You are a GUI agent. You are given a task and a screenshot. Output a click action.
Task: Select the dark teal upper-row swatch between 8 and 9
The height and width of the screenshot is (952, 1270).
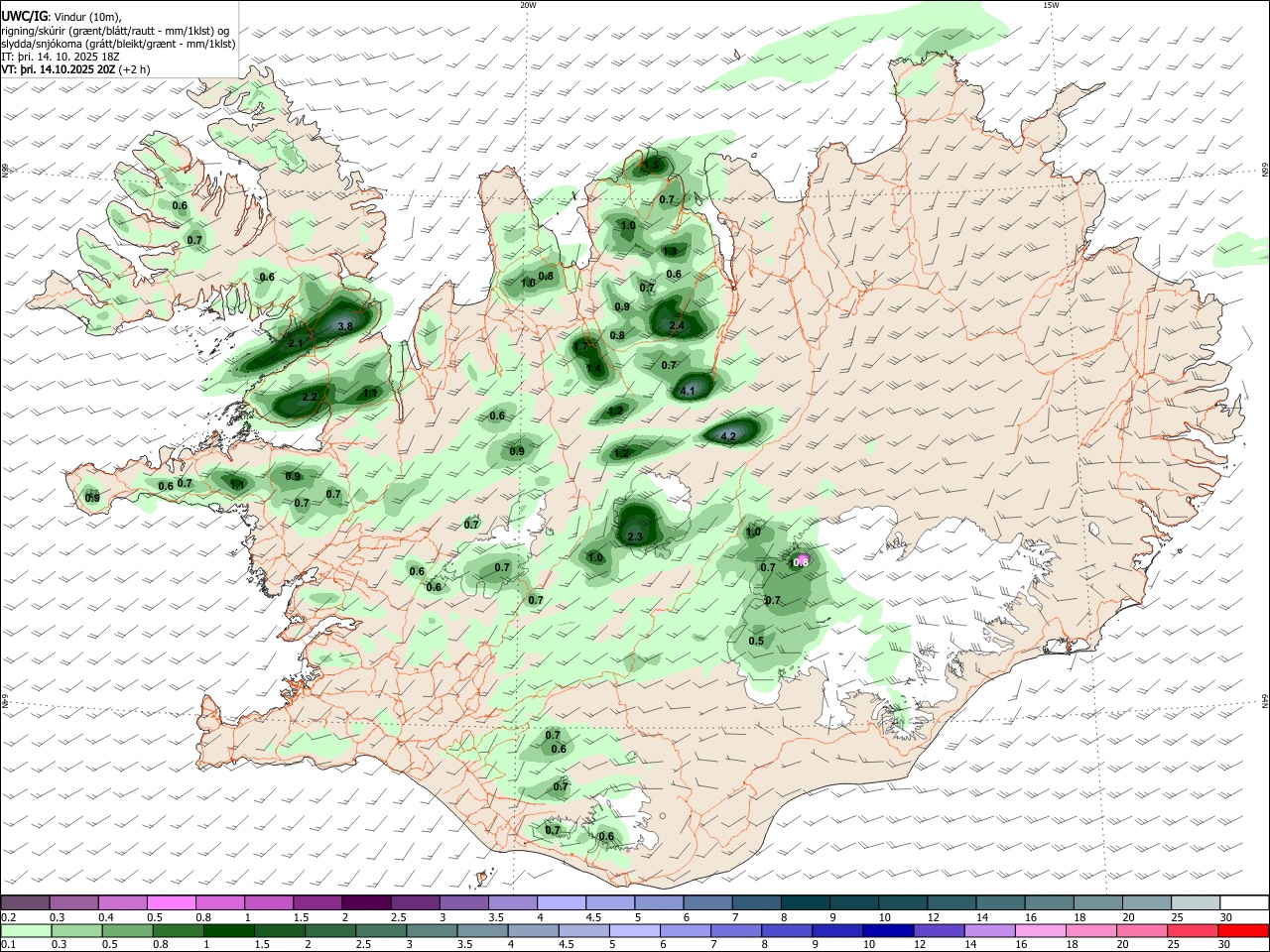coord(804,902)
